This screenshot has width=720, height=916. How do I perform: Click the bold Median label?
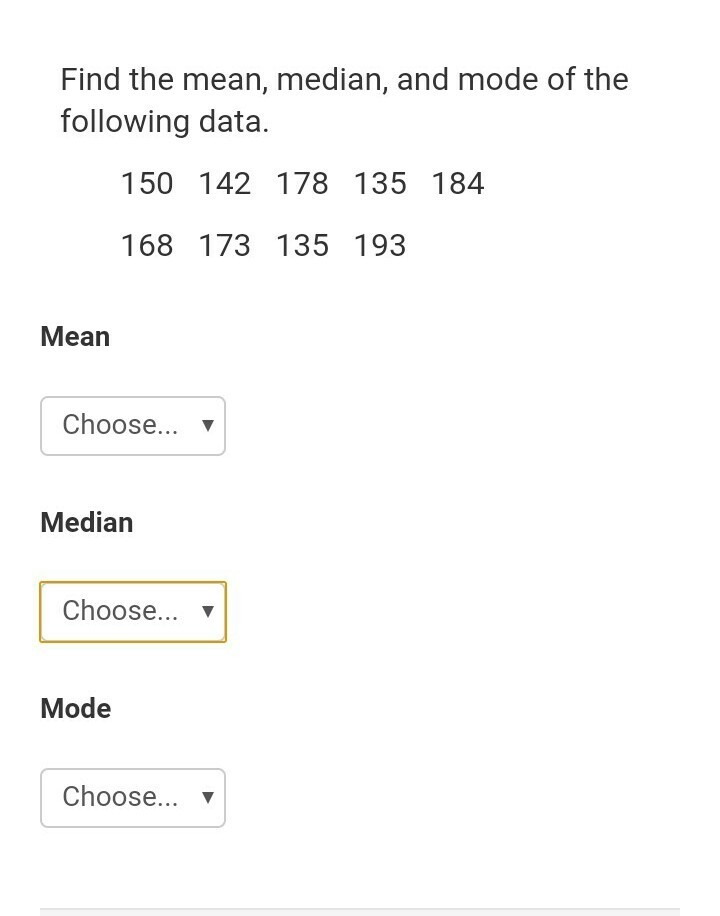[86, 523]
